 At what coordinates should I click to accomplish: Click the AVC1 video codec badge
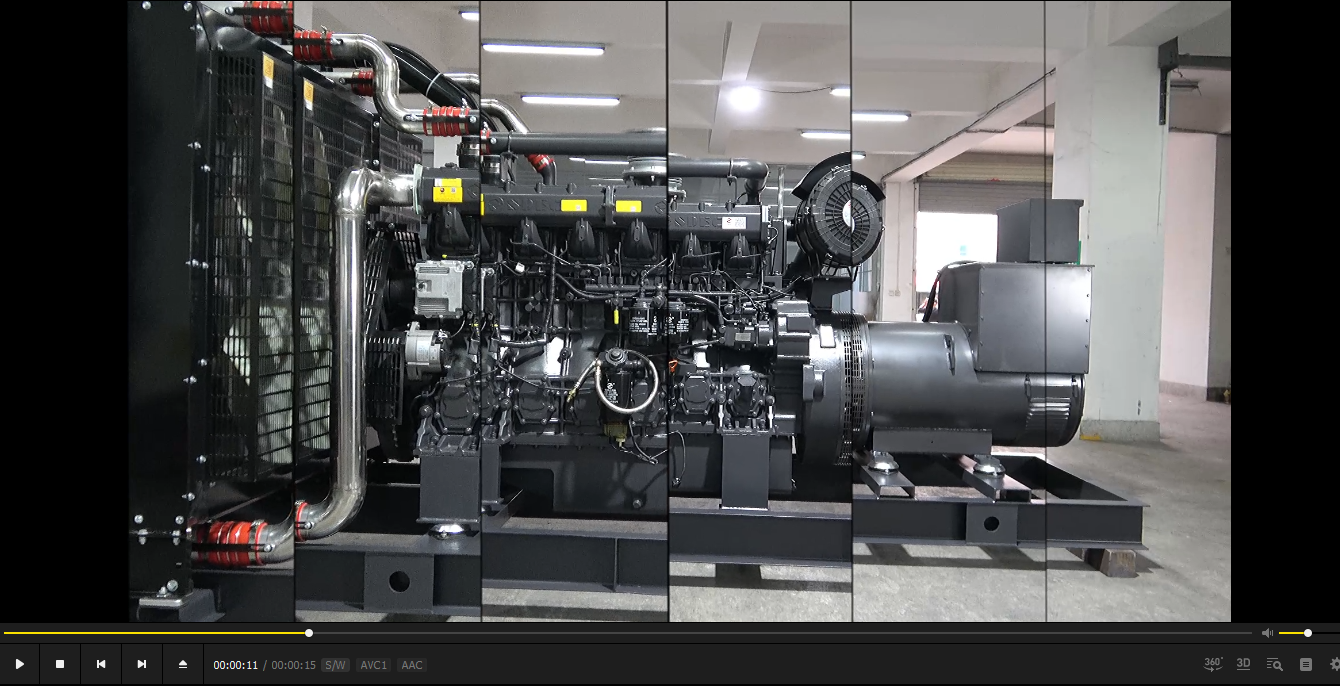(x=373, y=665)
